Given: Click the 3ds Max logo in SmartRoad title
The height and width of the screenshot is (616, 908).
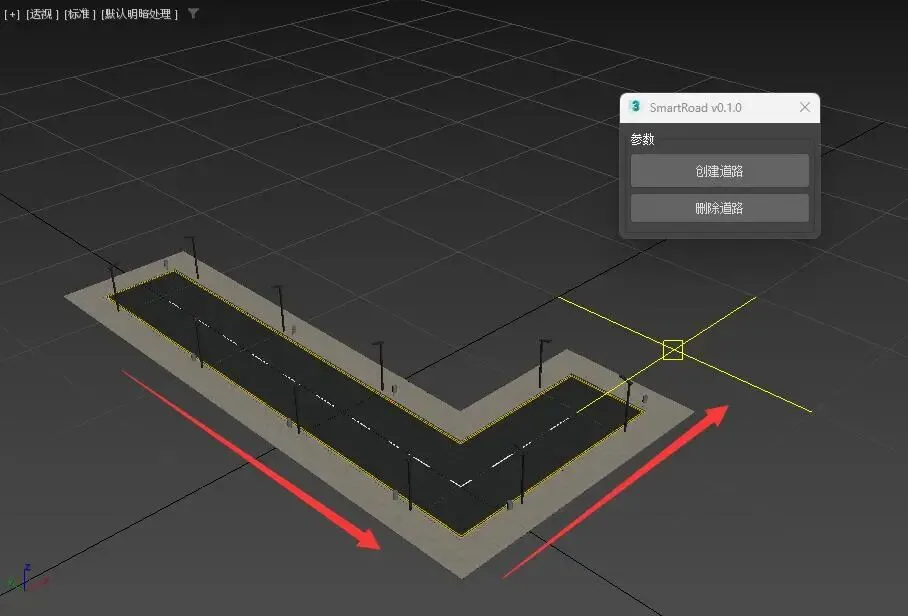Looking at the screenshot, I should click(635, 107).
